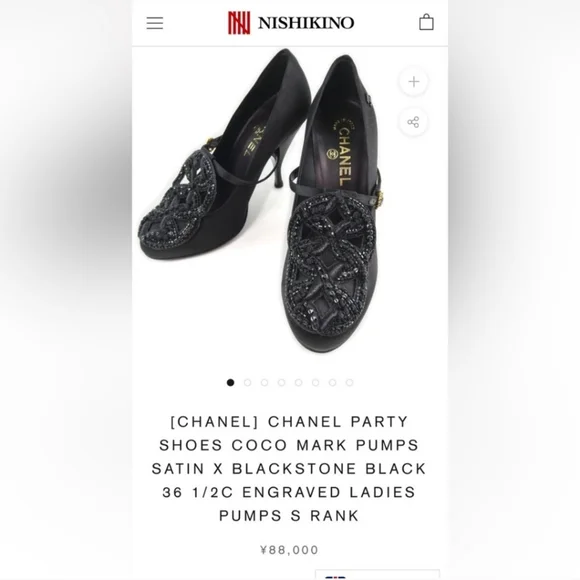580x580 pixels.
Task: Select first carousel dot
Action: [230, 382]
